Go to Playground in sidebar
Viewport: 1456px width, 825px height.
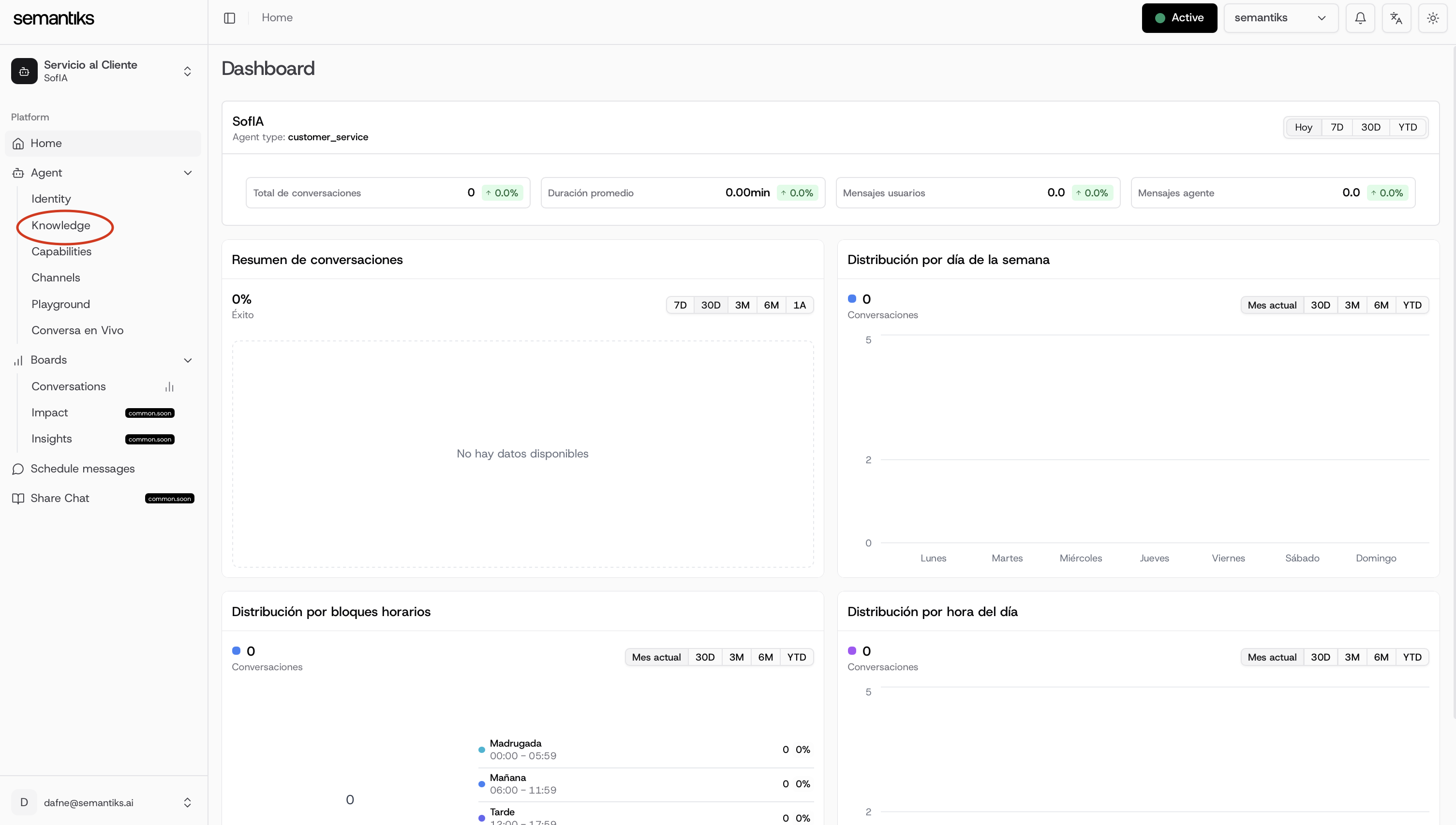60,304
